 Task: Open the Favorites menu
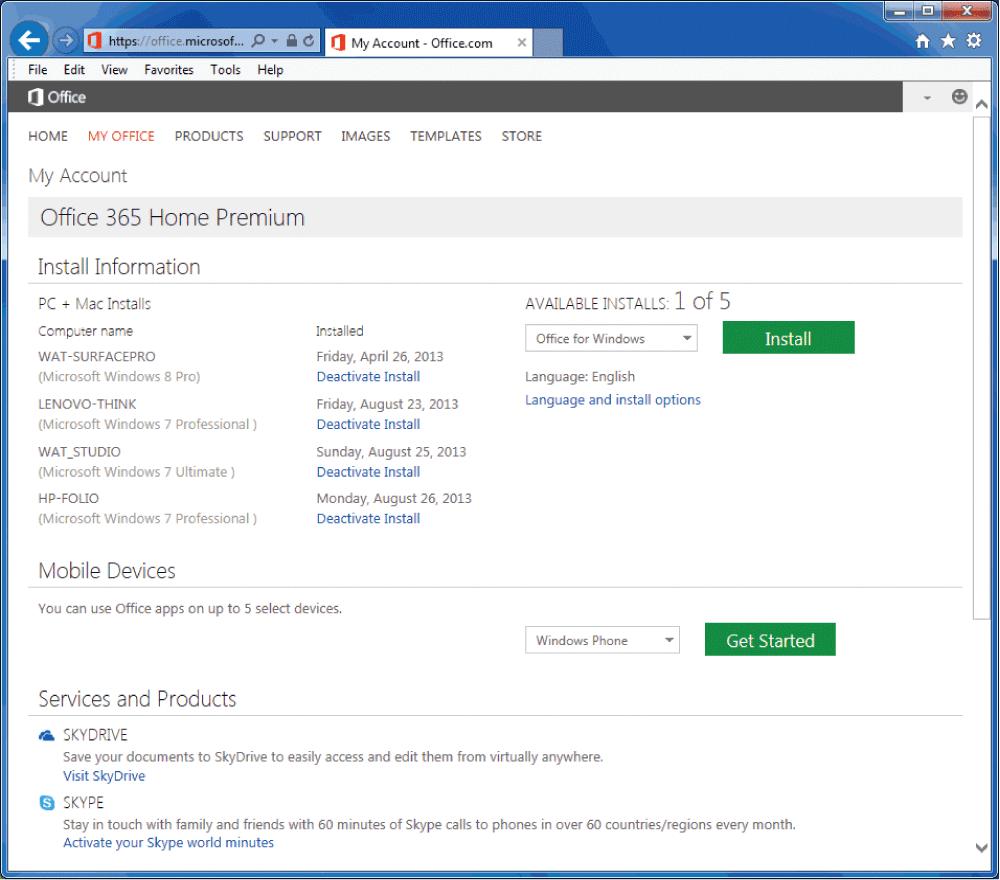[168, 70]
